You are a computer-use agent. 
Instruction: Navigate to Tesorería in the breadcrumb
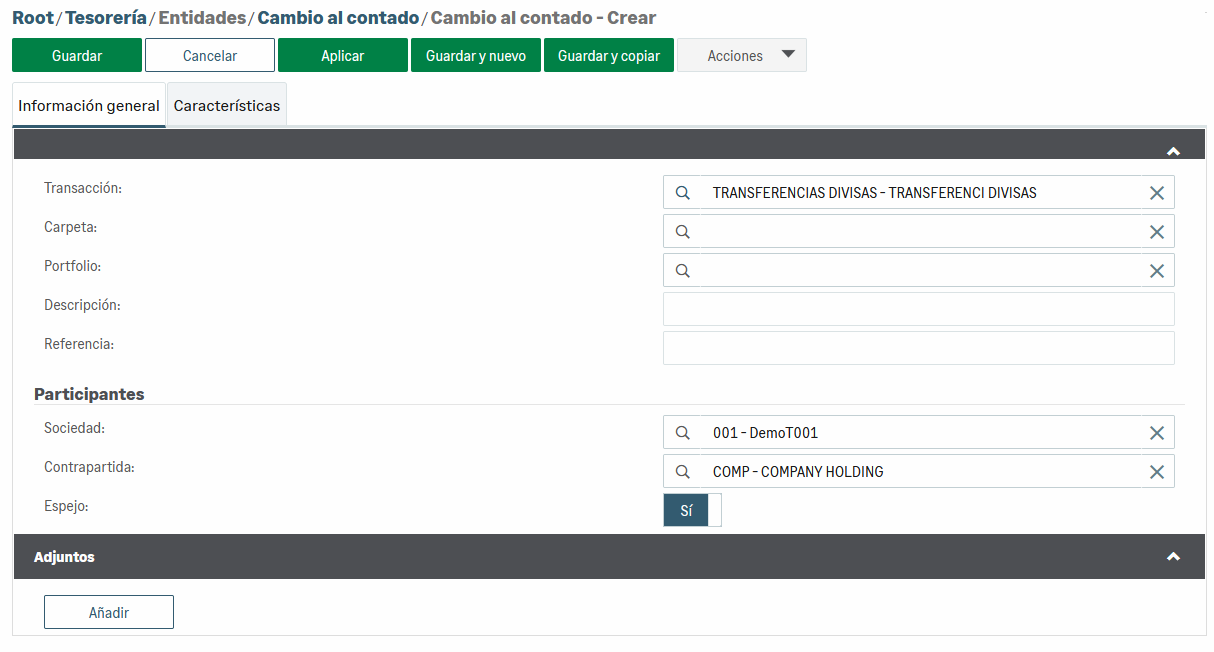click(x=105, y=18)
